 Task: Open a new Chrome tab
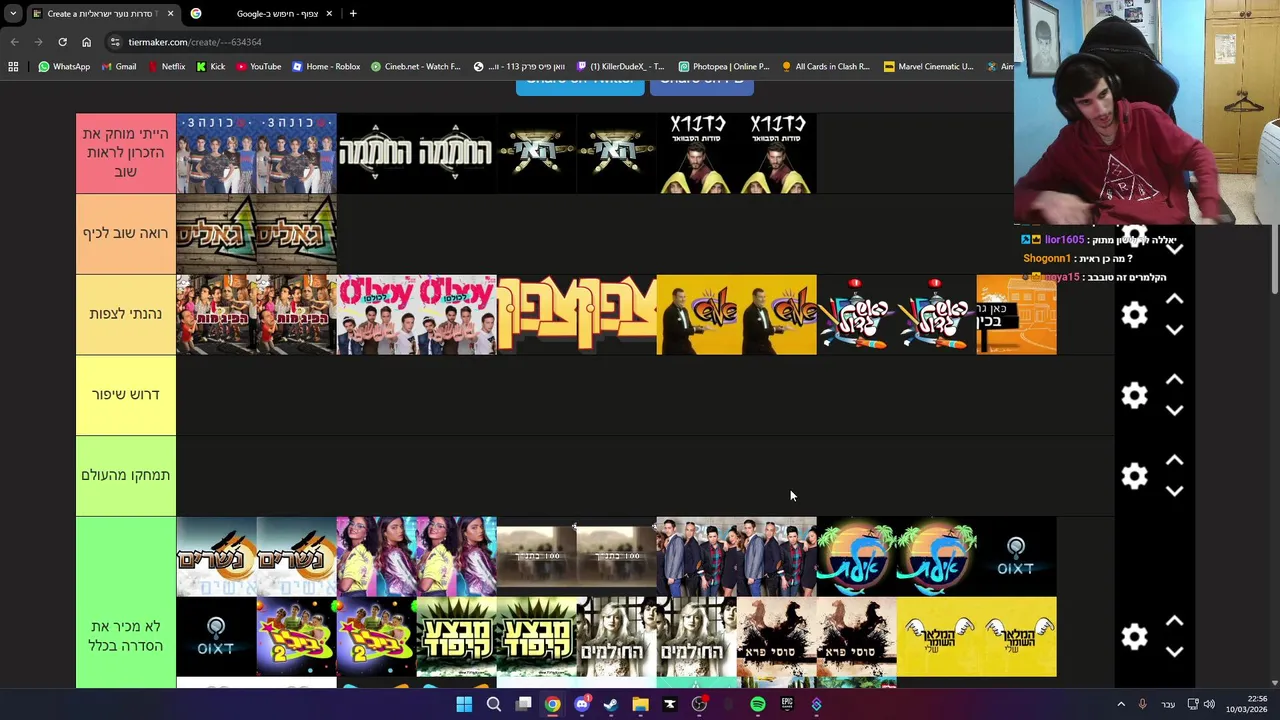tap(353, 14)
